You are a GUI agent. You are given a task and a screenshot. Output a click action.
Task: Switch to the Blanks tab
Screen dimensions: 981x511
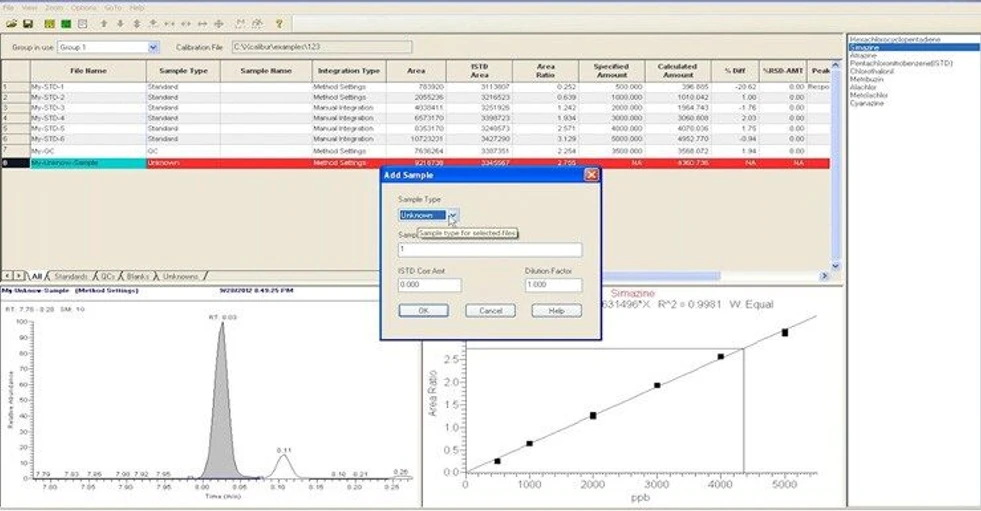coord(138,276)
